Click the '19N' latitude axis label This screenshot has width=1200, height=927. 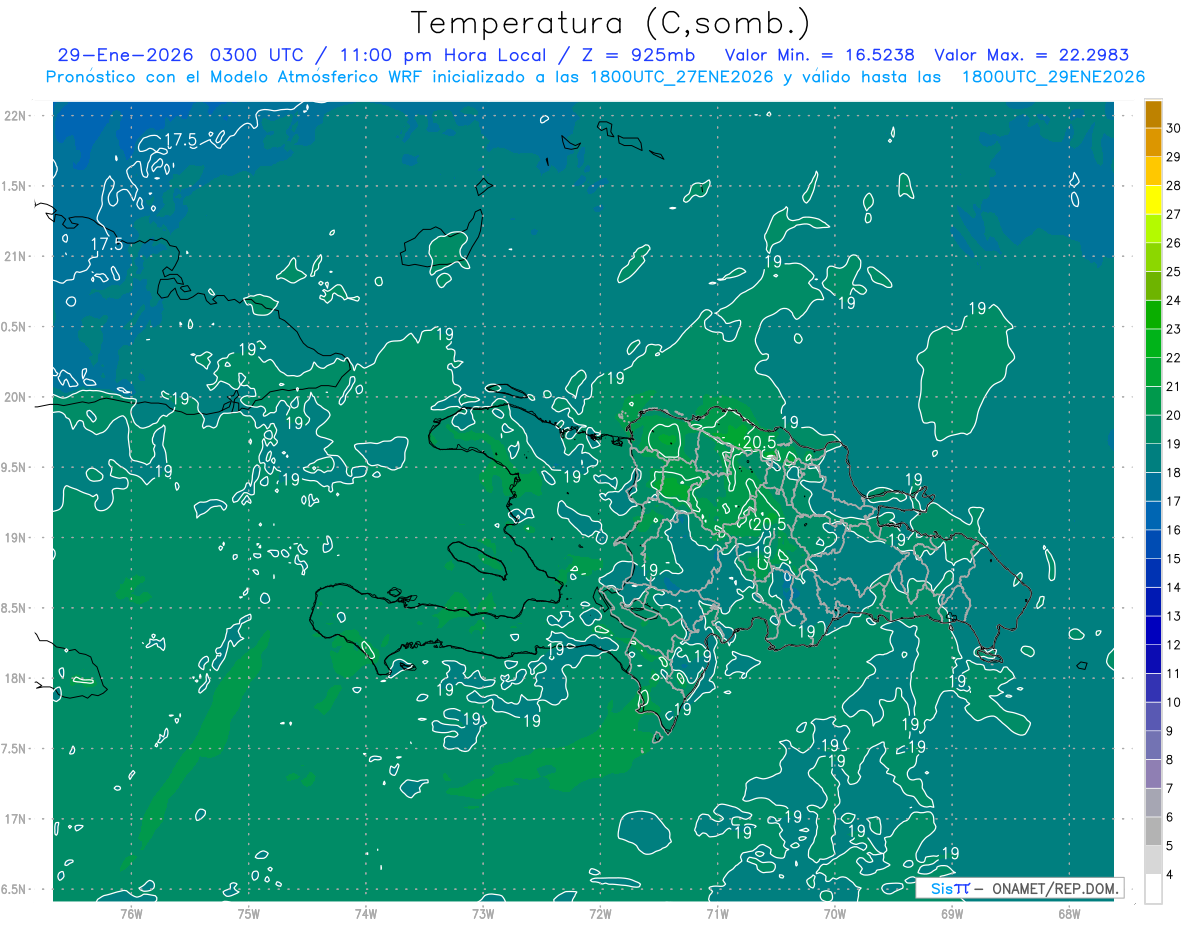click(x=15, y=537)
